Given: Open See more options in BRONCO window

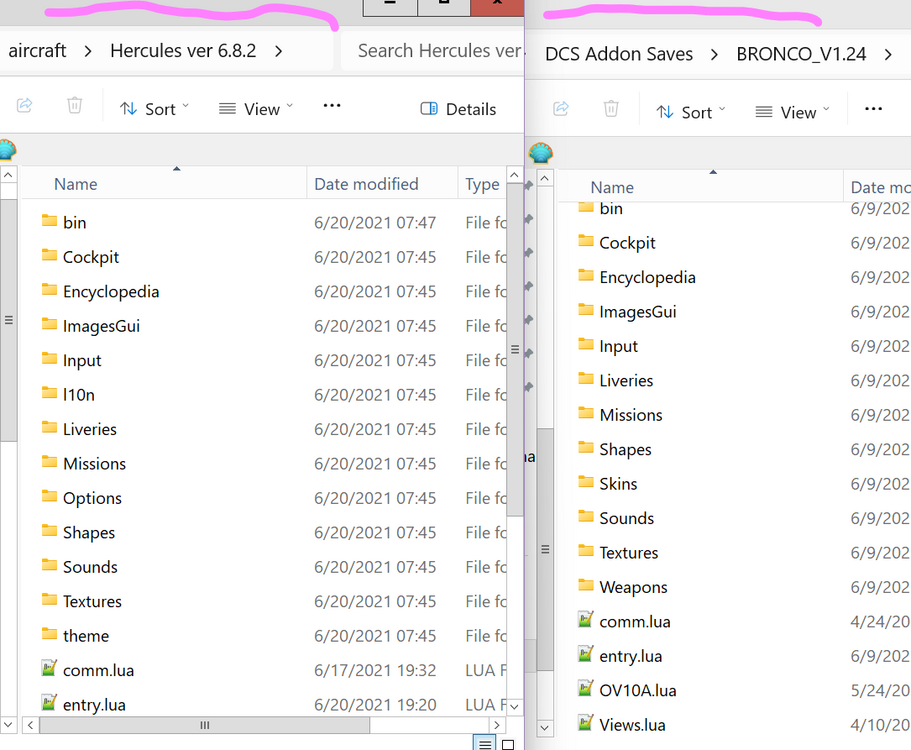Looking at the screenshot, I should [873, 109].
